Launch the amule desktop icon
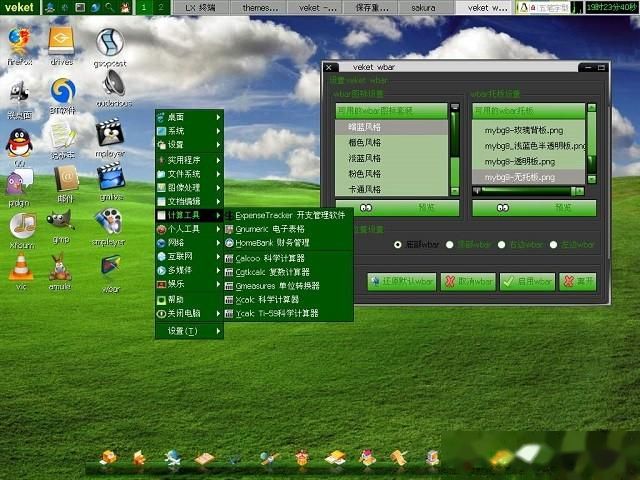Screen dimensions: 640x480 [60, 267]
